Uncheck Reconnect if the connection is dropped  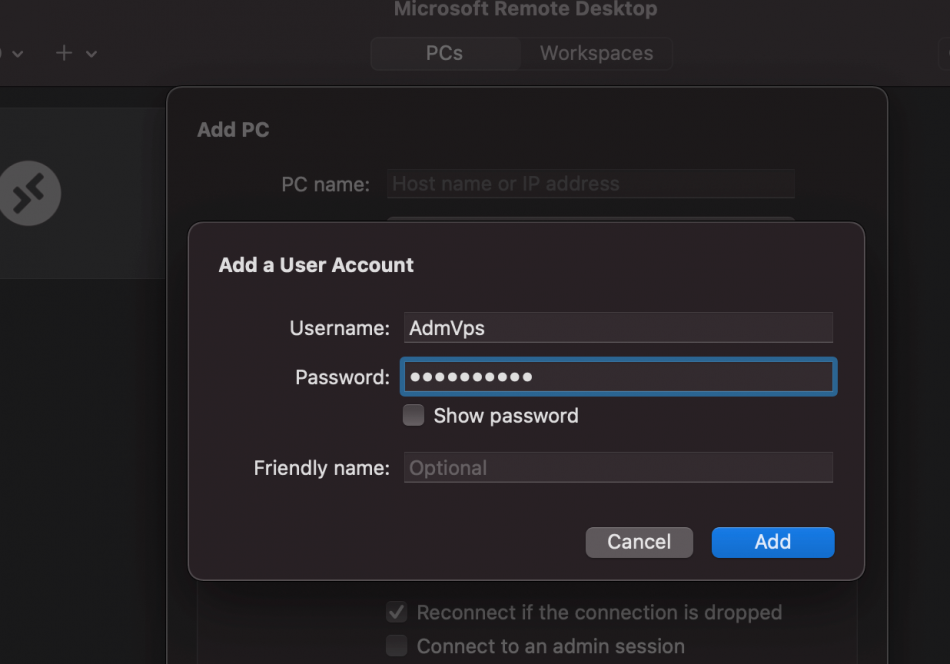point(397,613)
